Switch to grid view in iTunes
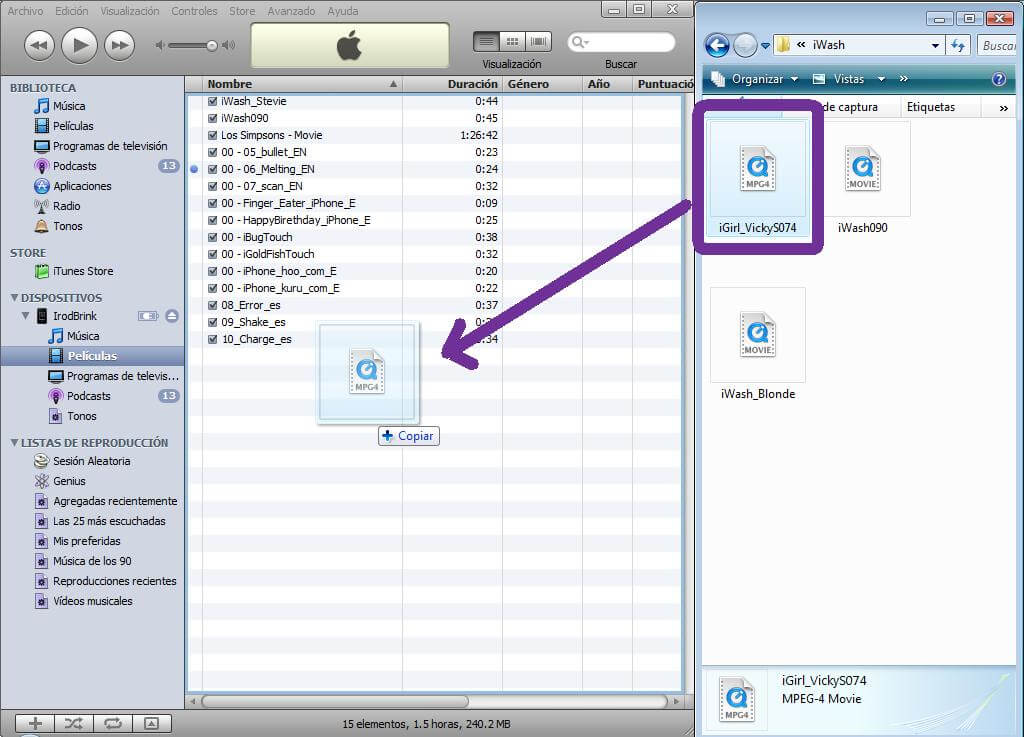The width and height of the screenshot is (1024, 737). (513, 42)
